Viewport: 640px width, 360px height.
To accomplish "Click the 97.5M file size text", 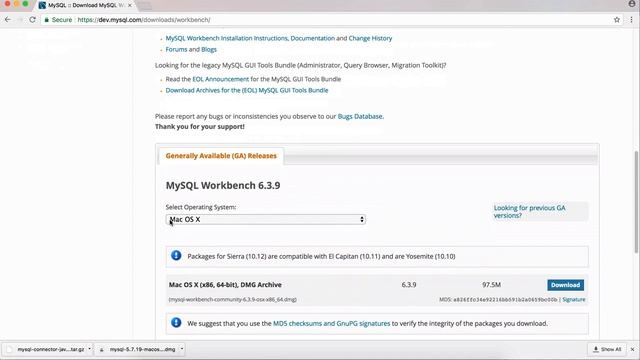I will (x=491, y=285).
